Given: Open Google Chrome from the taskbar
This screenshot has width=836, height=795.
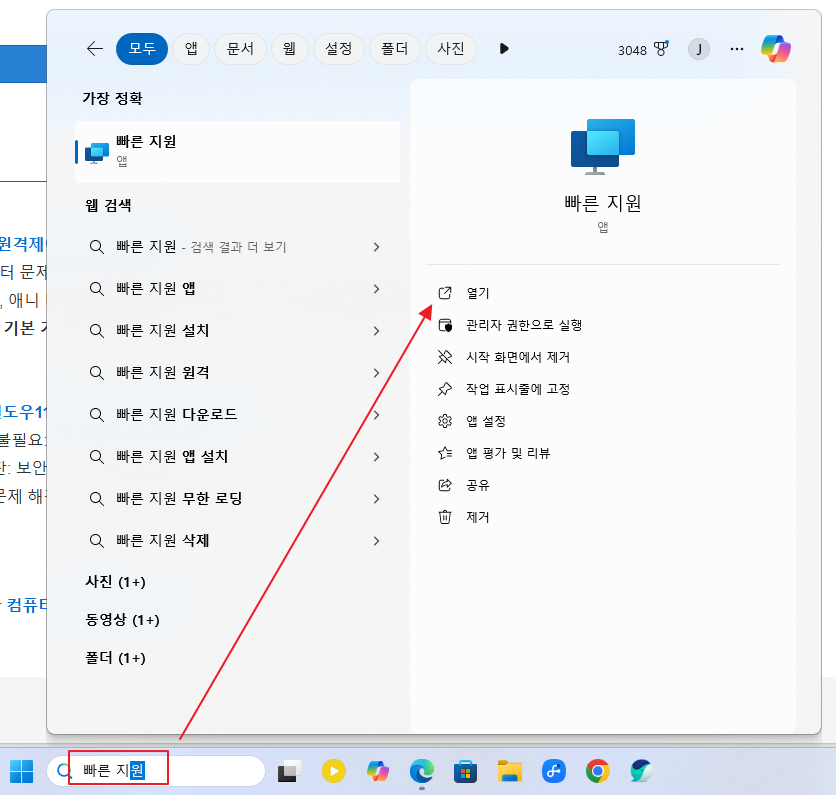Looking at the screenshot, I should [x=598, y=771].
